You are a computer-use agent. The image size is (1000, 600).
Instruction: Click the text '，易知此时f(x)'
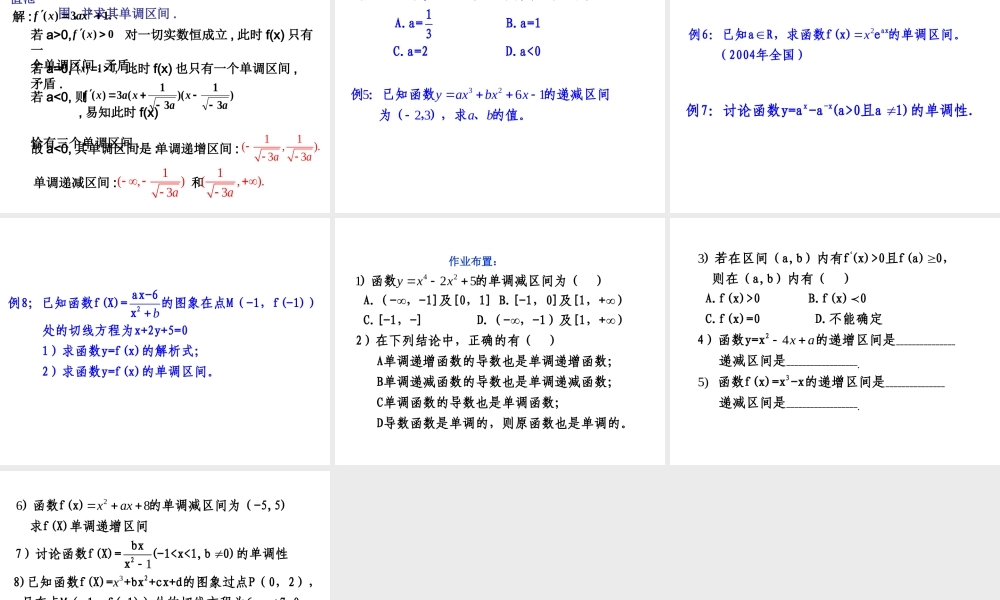click(x=118, y=113)
